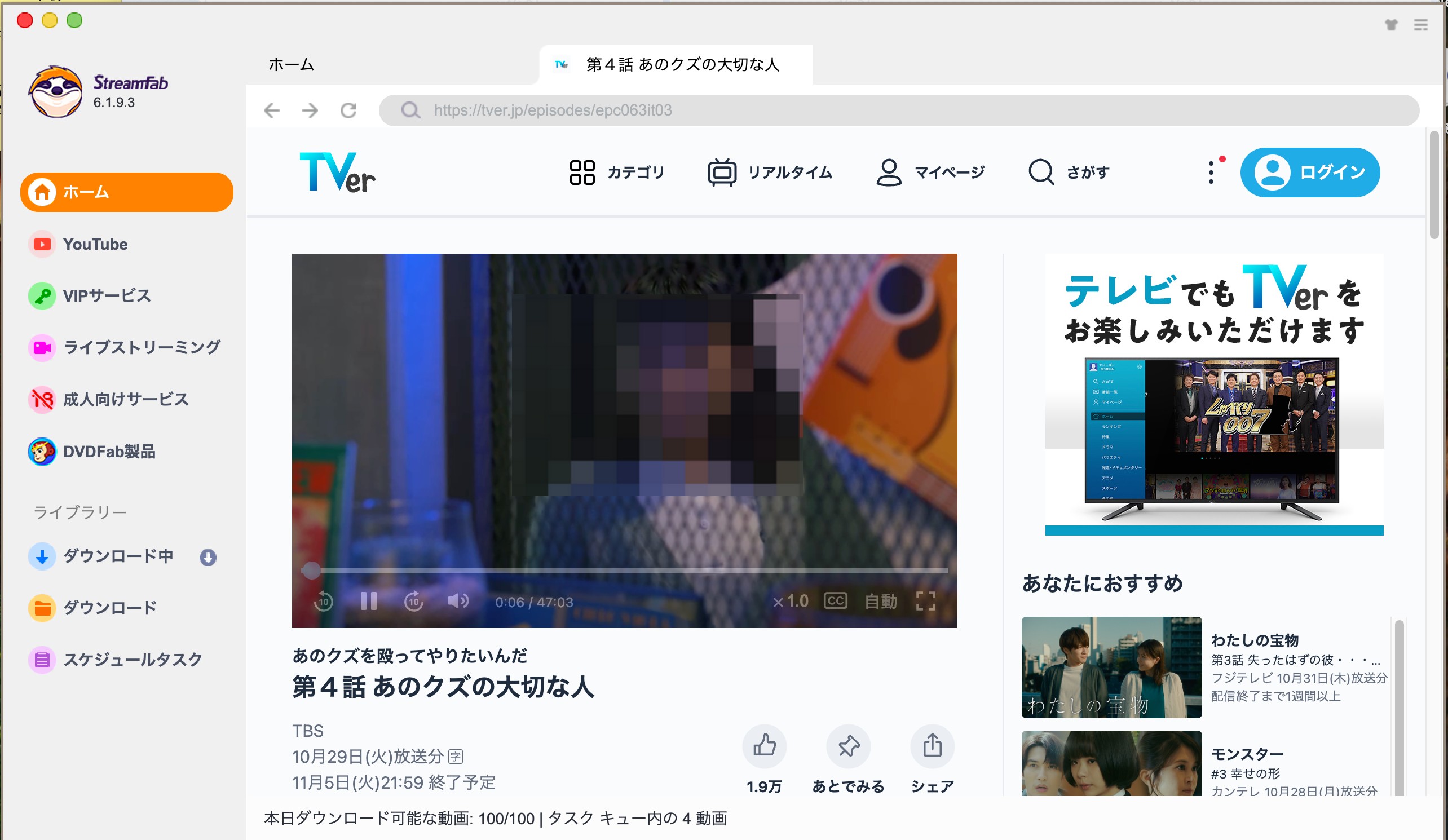Open 成人向けサービス in the sidebar
The width and height of the screenshot is (1448, 840).
[x=108, y=399]
